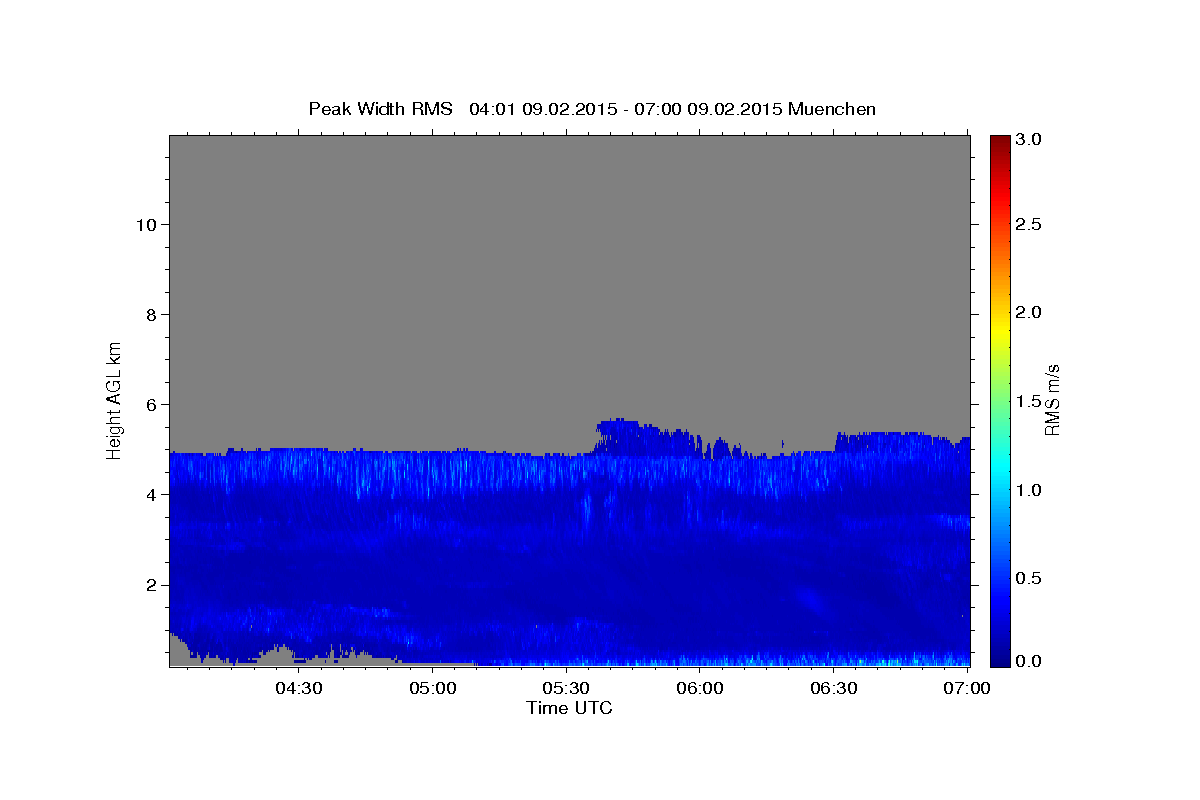The image size is (1200, 800).
Task: Select the 'Muenchen' station name in title
Action: coord(832,109)
